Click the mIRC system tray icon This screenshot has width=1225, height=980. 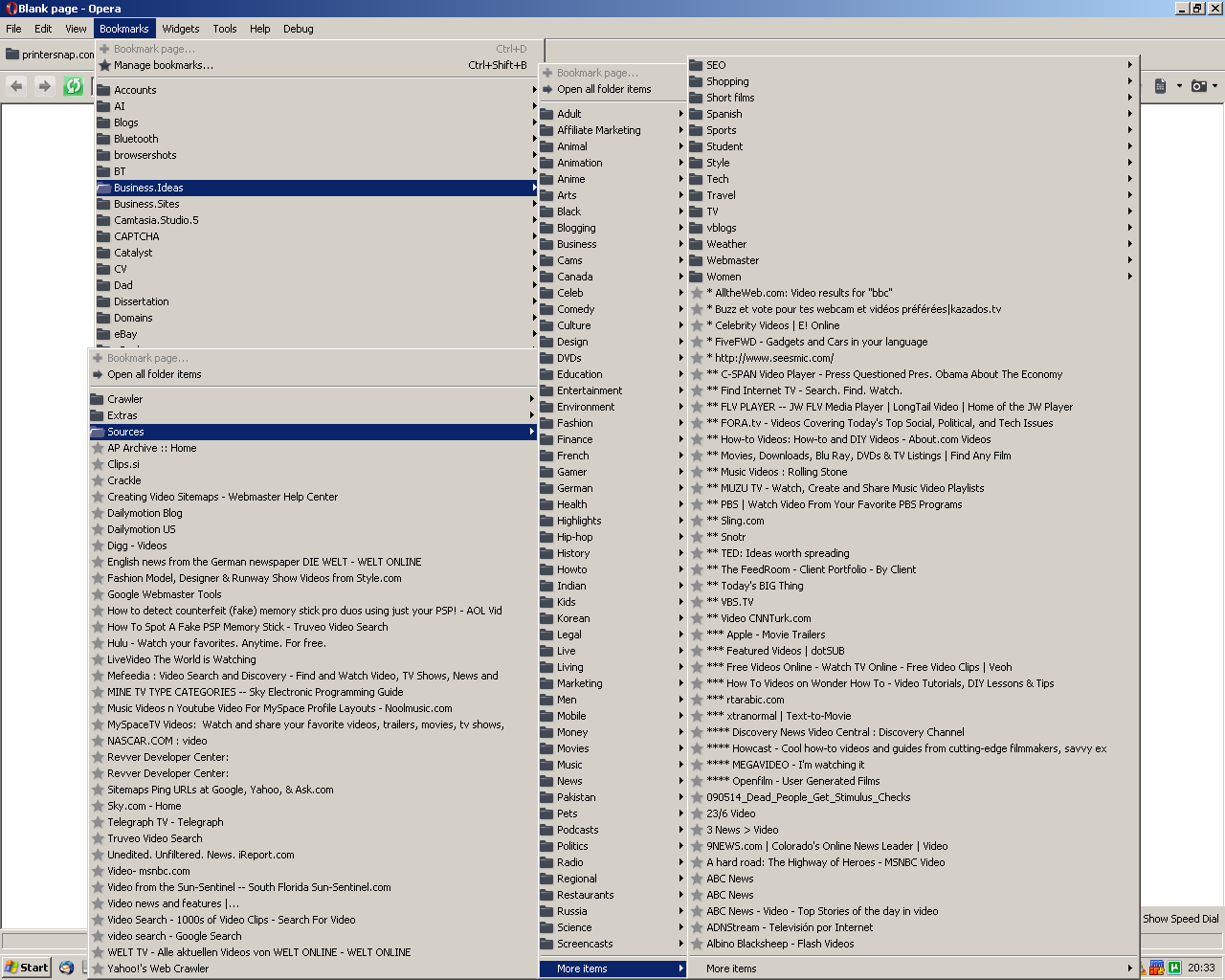(1156, 968)
